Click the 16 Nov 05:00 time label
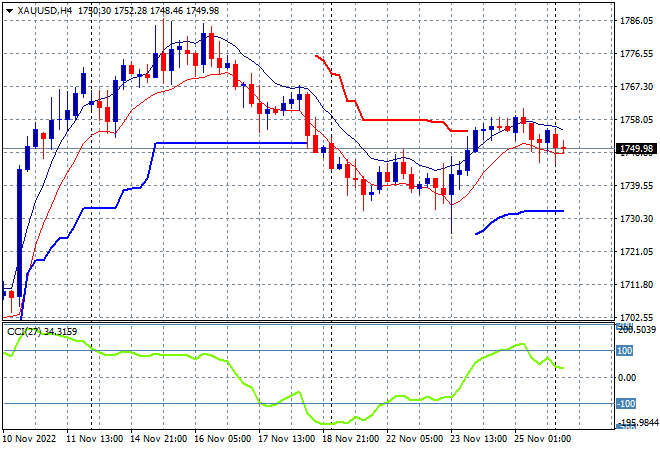Image resolution: width=660 pixels, height=450 pixels. (x=223, y=439)
